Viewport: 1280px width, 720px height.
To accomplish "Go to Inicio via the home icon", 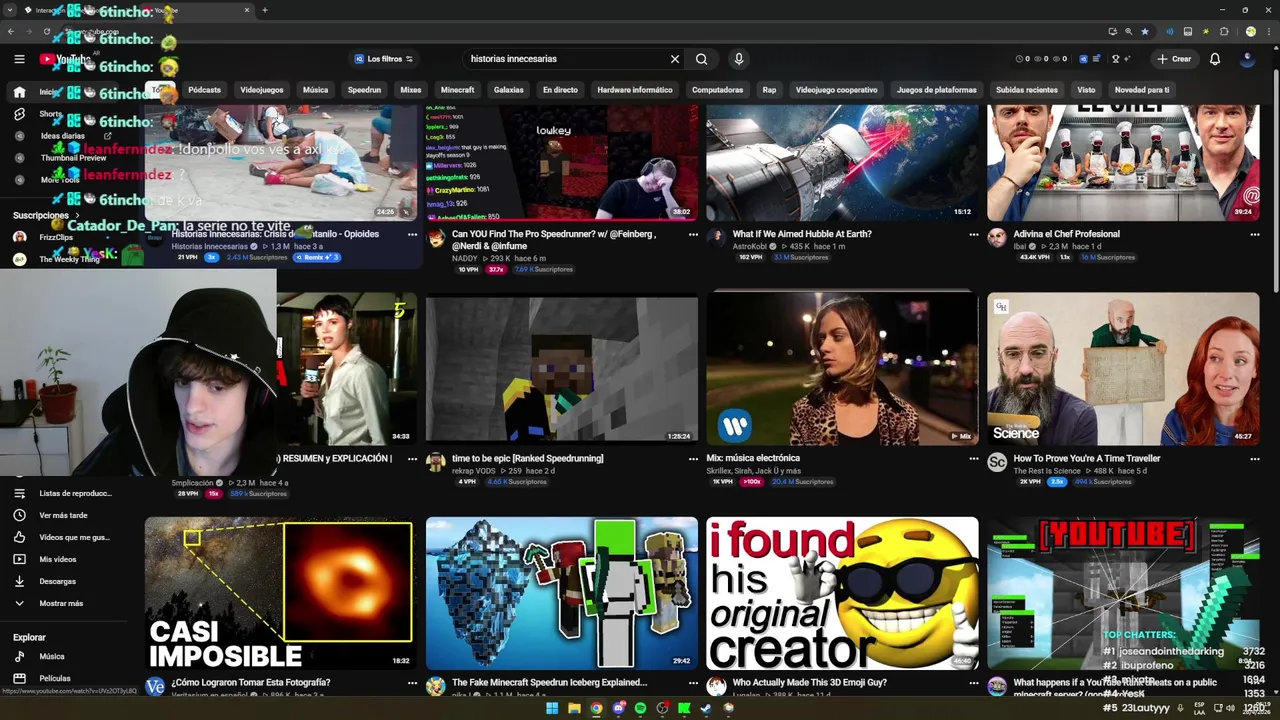I will tap(19, 92).
